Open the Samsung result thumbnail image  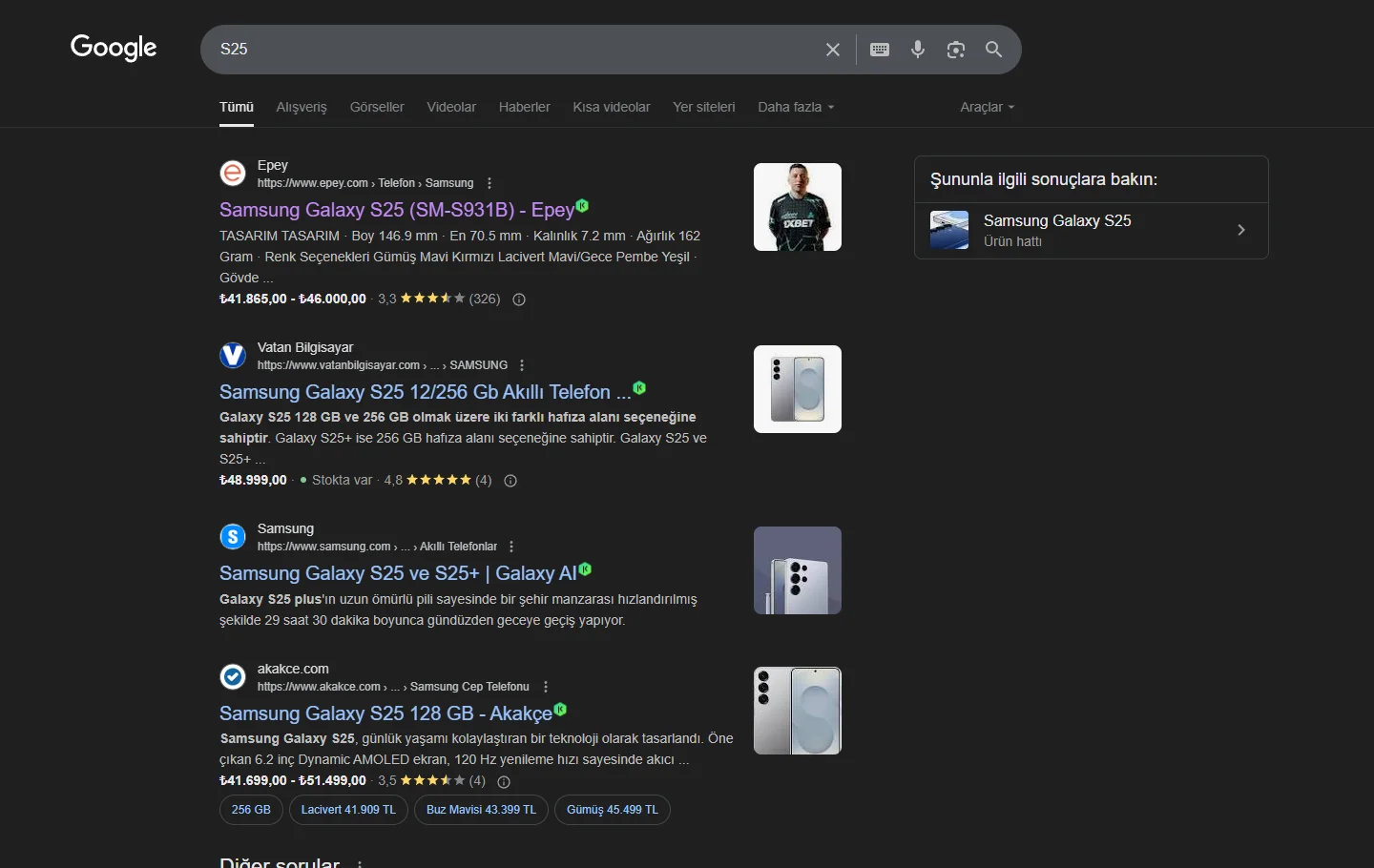point(798,570)
